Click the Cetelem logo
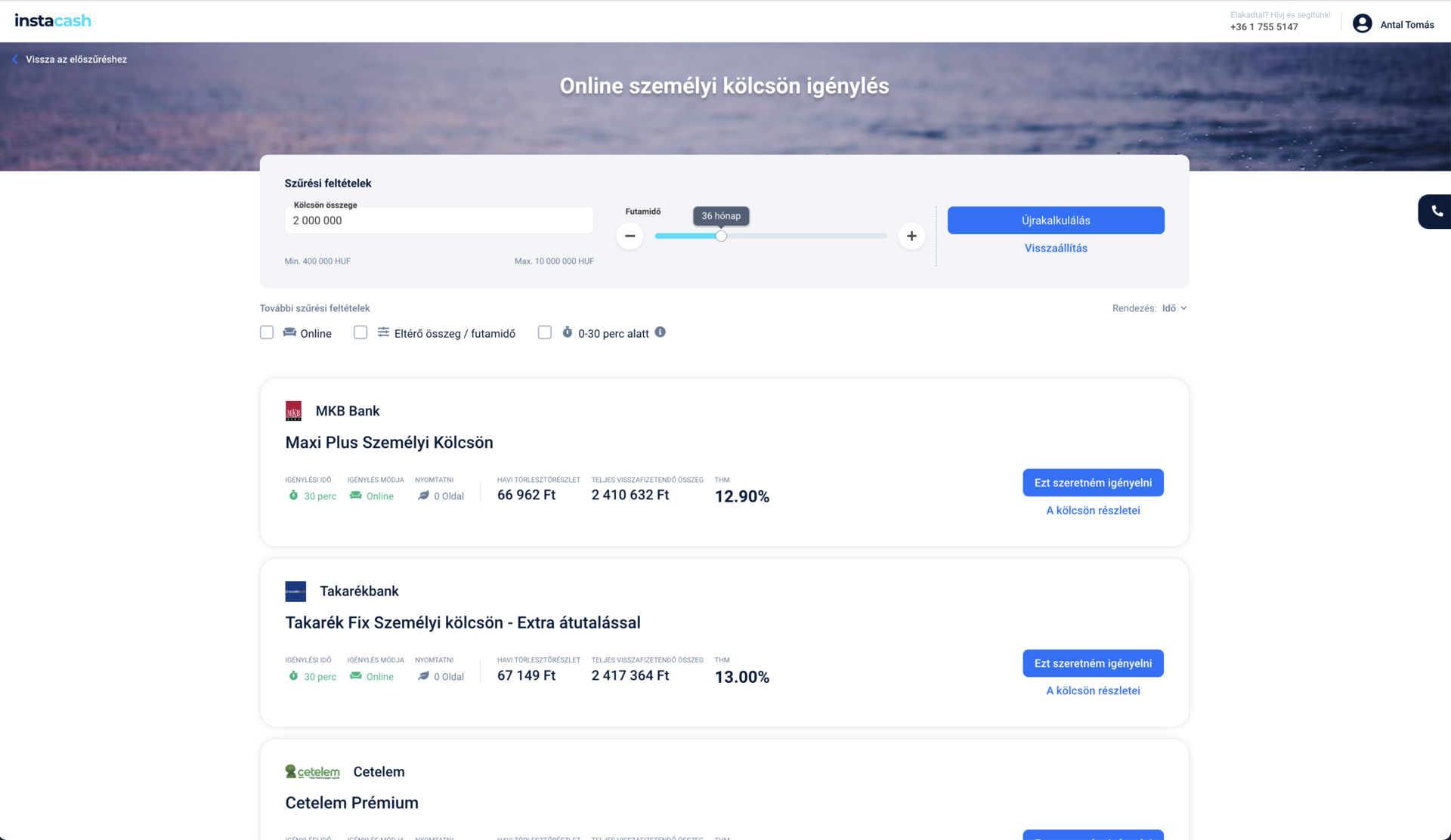This screenshot has width=1451, height=840. 312,771
